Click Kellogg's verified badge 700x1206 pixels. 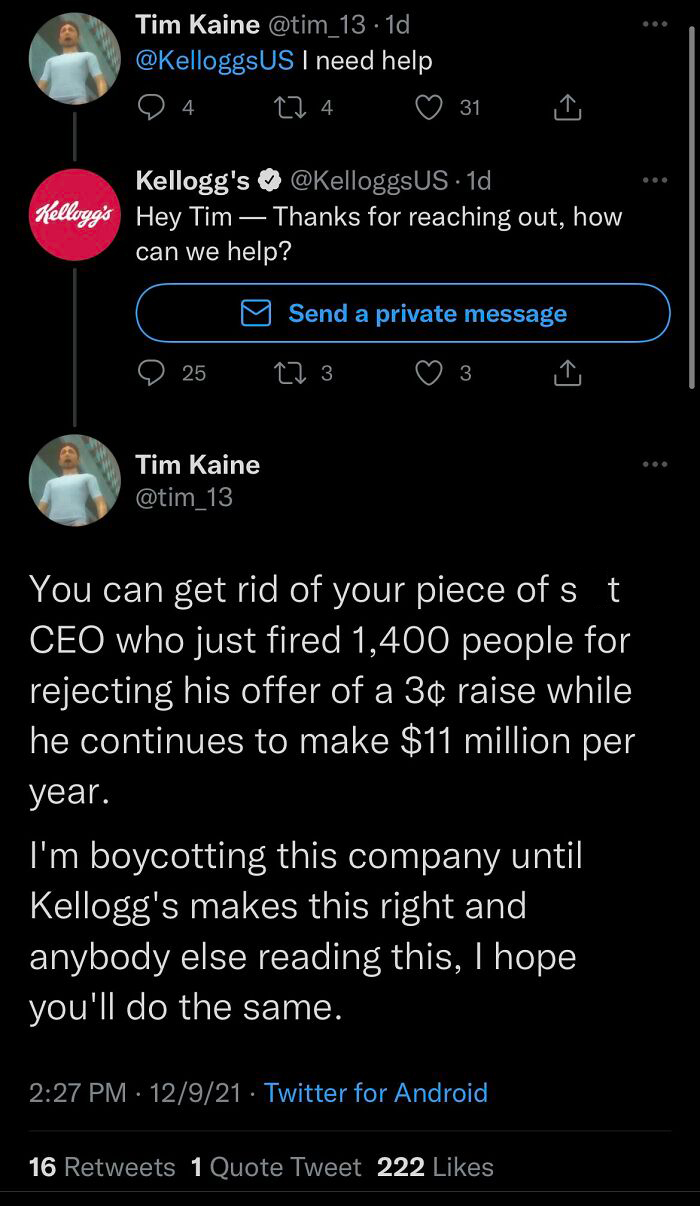tap(267, 181)
